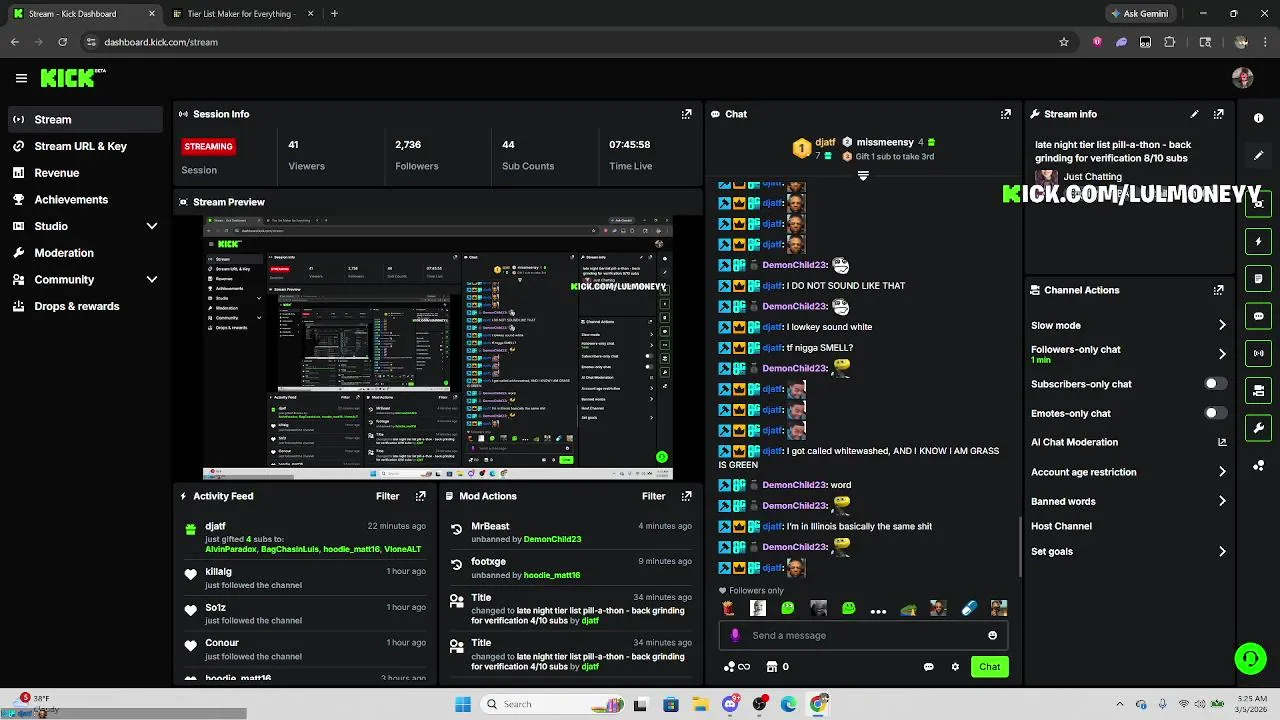Image resolution: width=1280 pixels, height=720 pixels.
Task: Open the green headset support button
Action: pyautogui.click(x=1250, y=659)
